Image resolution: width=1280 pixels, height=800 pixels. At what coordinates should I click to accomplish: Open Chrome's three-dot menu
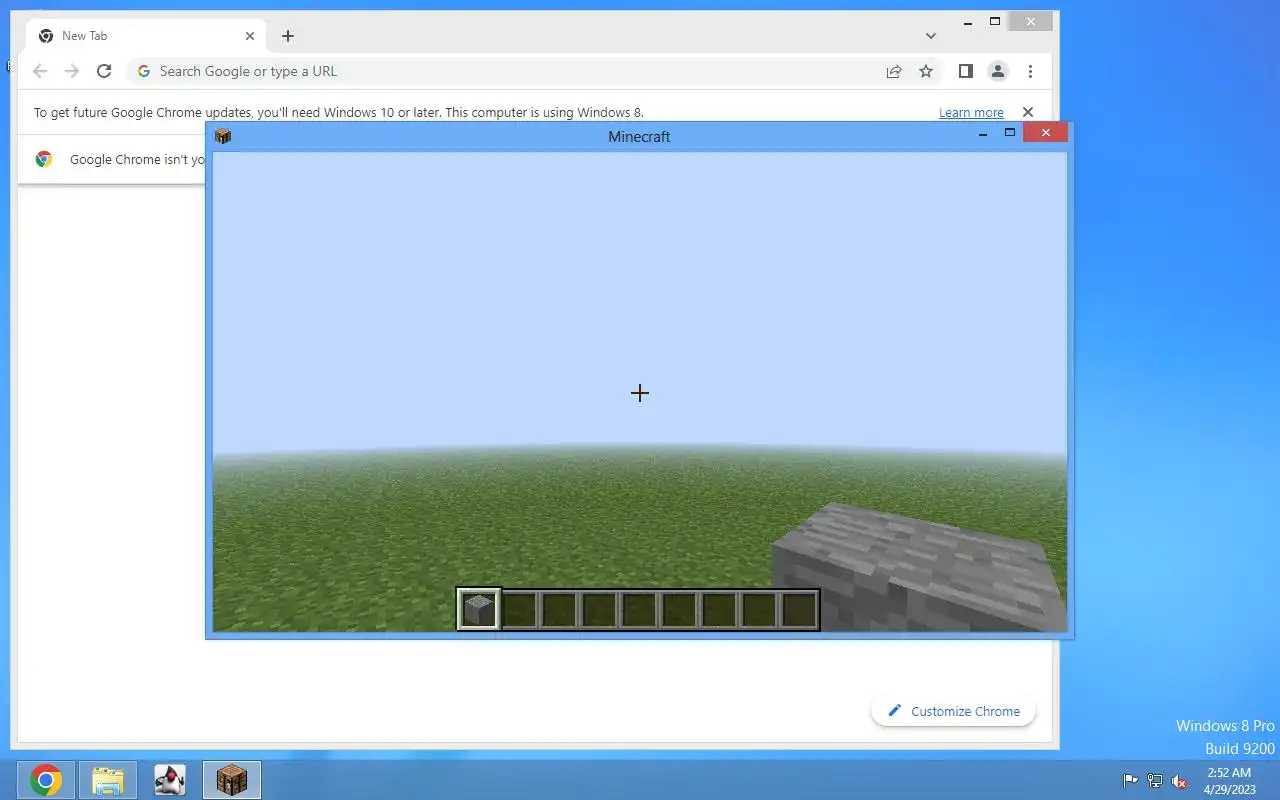1030,71
